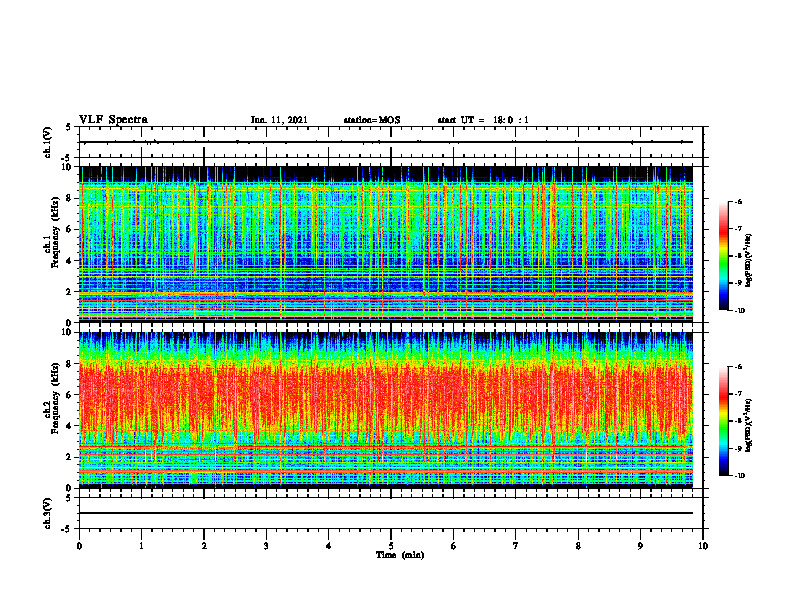Click time axis tick label "8"
The width and height of the screenshot is (792, 612).
[578, 546]
